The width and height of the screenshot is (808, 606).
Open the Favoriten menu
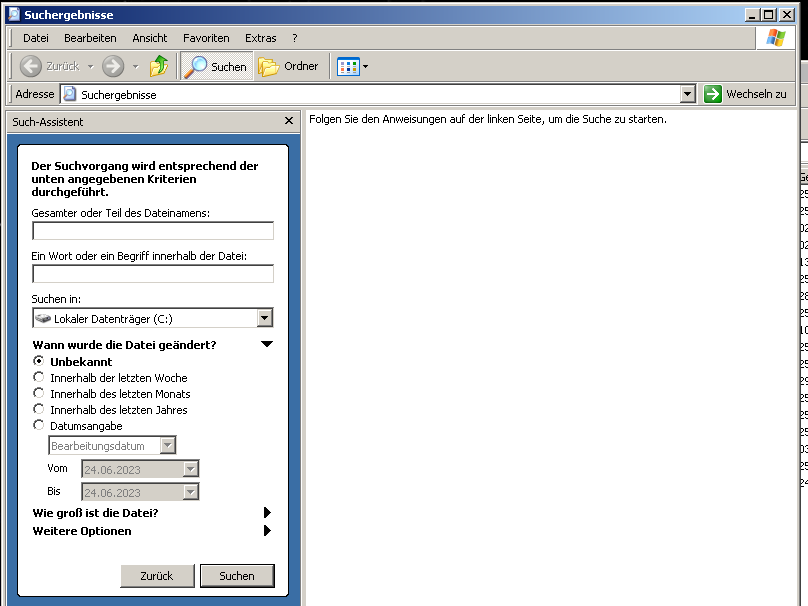pos(206,38)
